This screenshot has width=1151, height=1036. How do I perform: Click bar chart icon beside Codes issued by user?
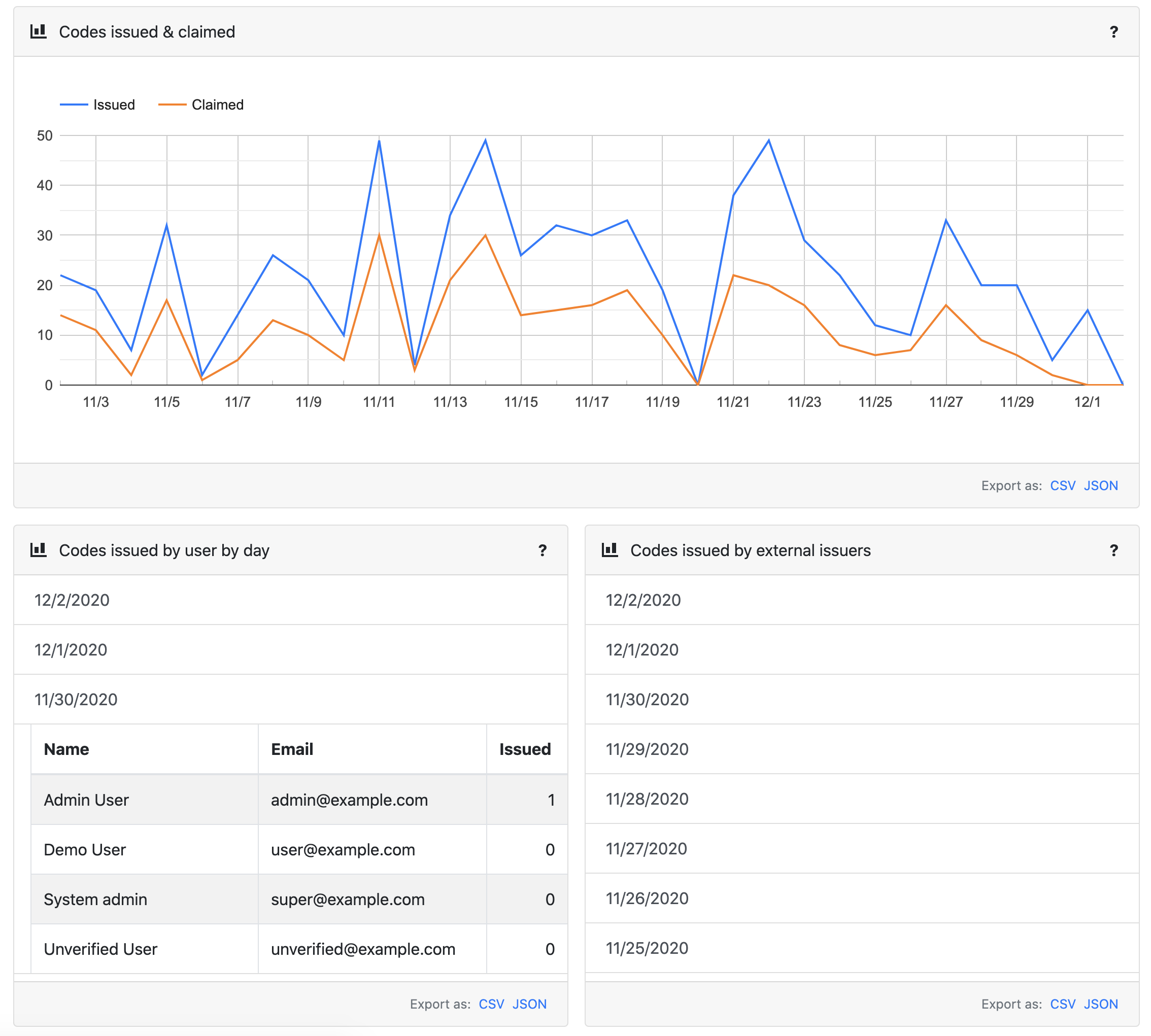pos(38,550)
